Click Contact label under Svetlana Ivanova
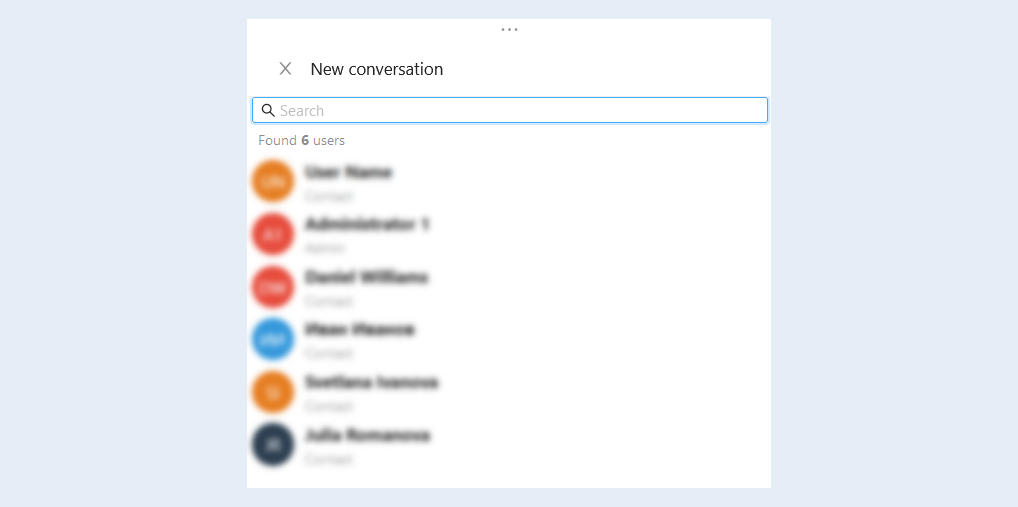Image resolution: width=1018 pixels, height=507 pixels. 329,406
